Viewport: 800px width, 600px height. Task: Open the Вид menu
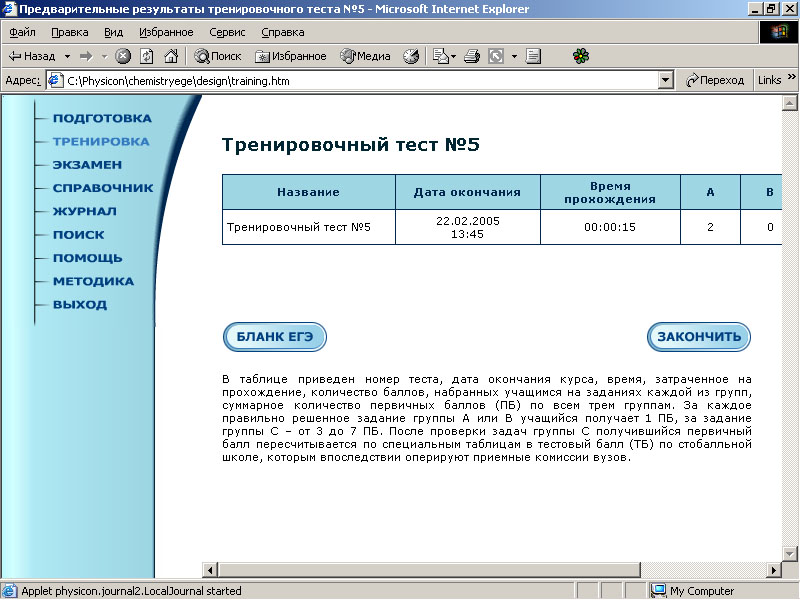click(x=113, y=32)
